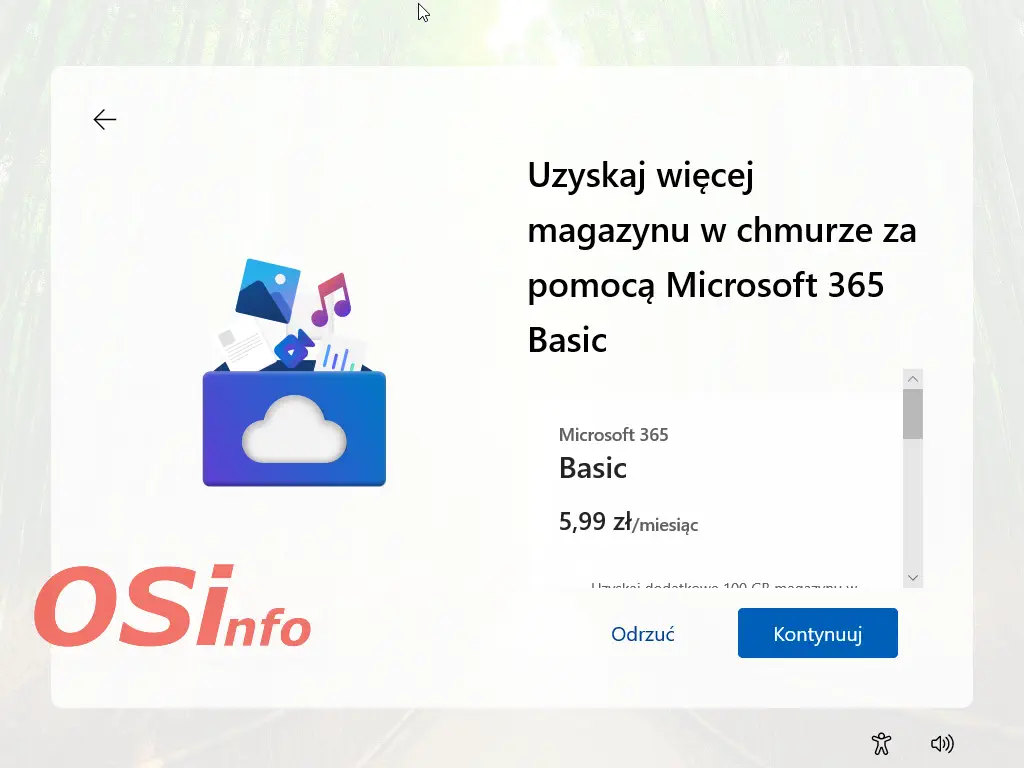Click the plan list scrollbar thumb

pyautogui.click(x=912, y=413)
